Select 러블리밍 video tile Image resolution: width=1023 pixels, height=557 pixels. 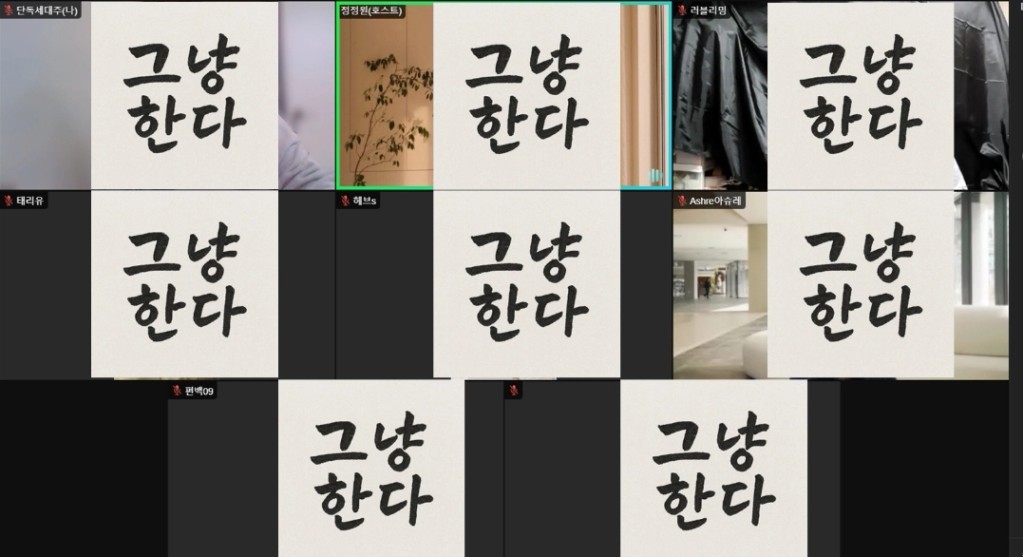[841, 96]
